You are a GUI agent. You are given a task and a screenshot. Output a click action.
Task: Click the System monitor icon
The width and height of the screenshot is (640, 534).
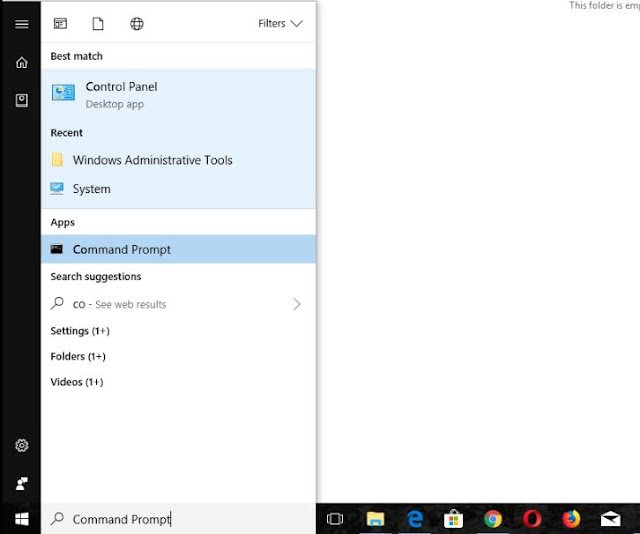click(x=57, y=189)
